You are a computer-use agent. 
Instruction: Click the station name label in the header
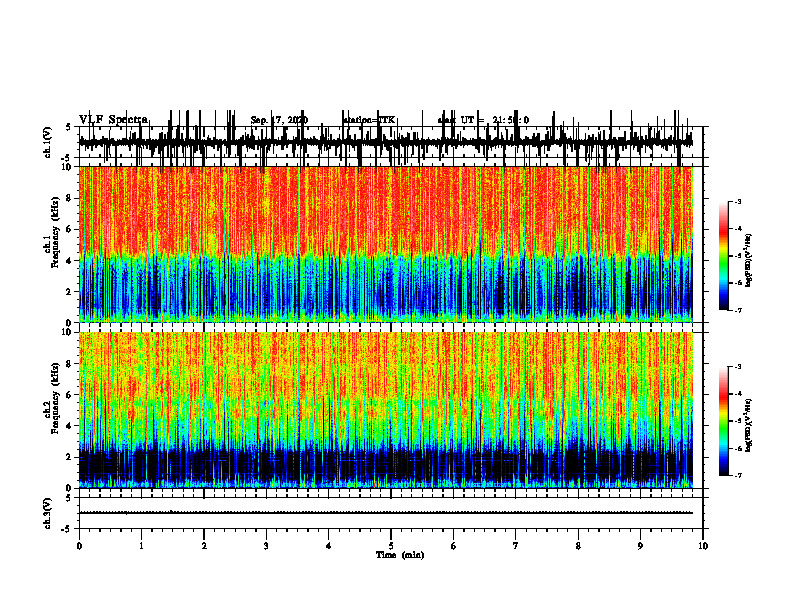click(369, 120)
